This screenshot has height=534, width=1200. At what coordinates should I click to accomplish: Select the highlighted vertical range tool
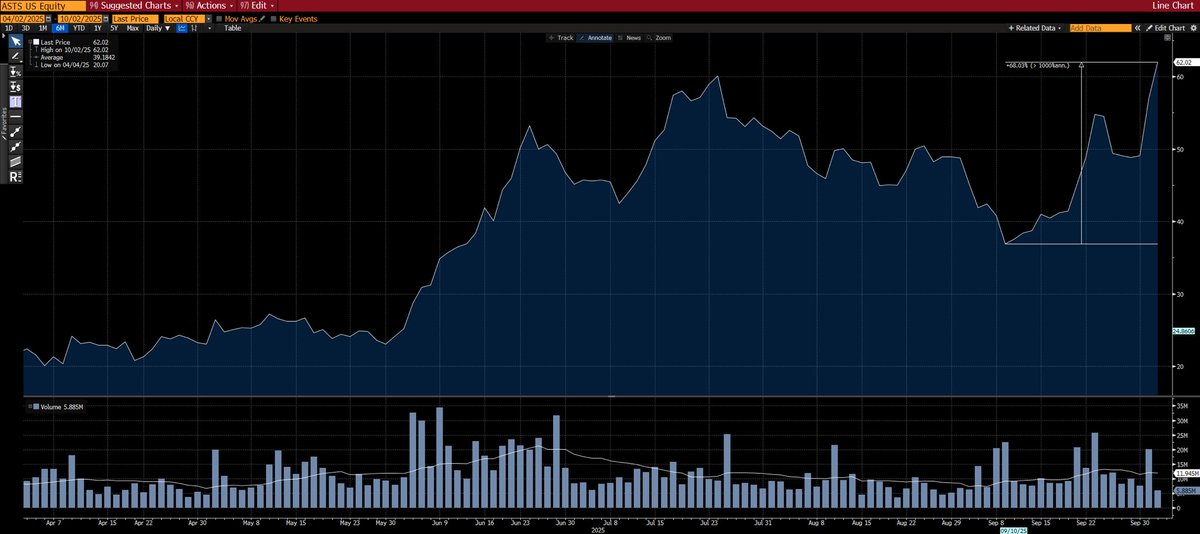pos(16,102)
